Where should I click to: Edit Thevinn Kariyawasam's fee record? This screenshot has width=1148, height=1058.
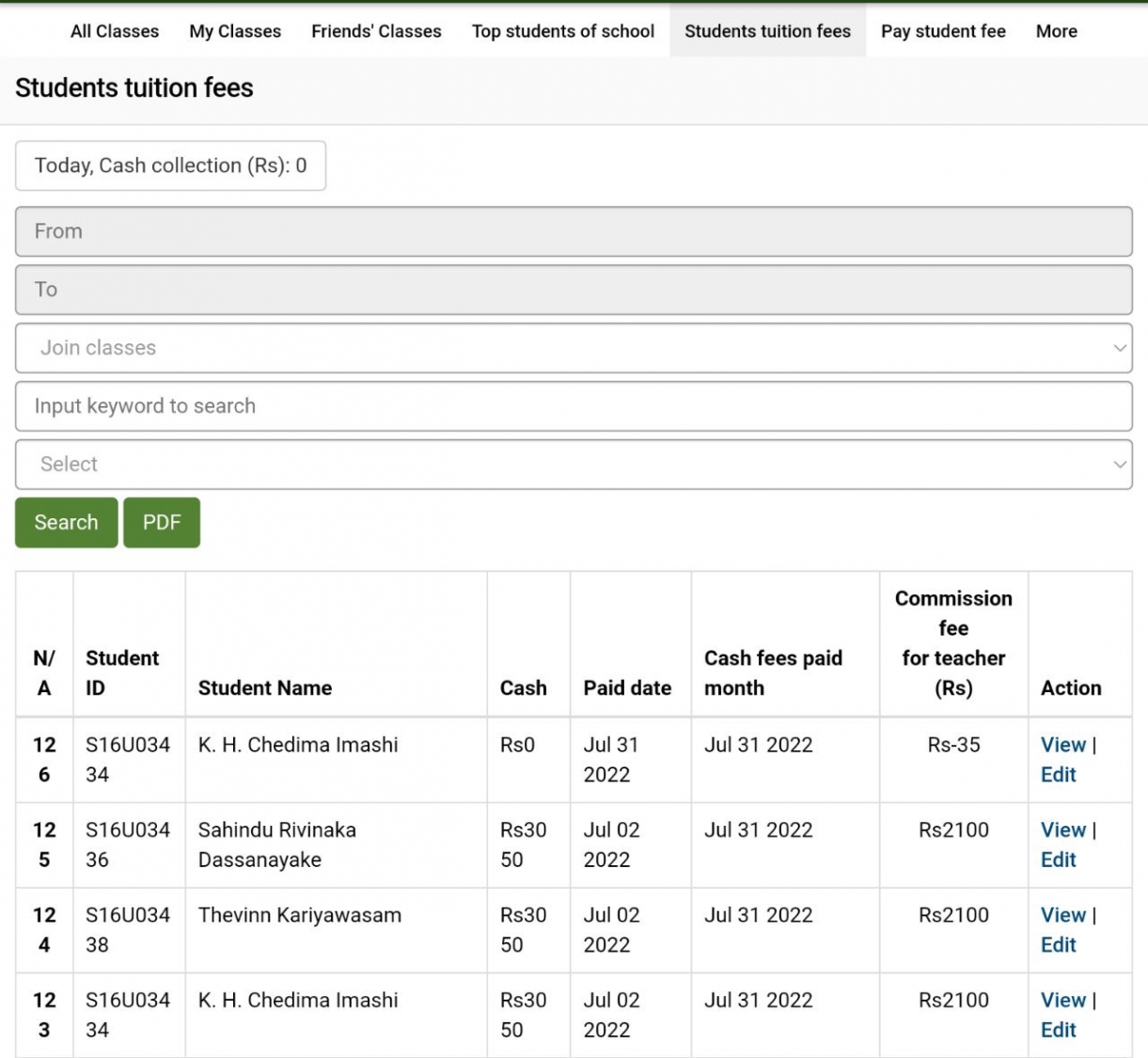(x=1058, y=945)
